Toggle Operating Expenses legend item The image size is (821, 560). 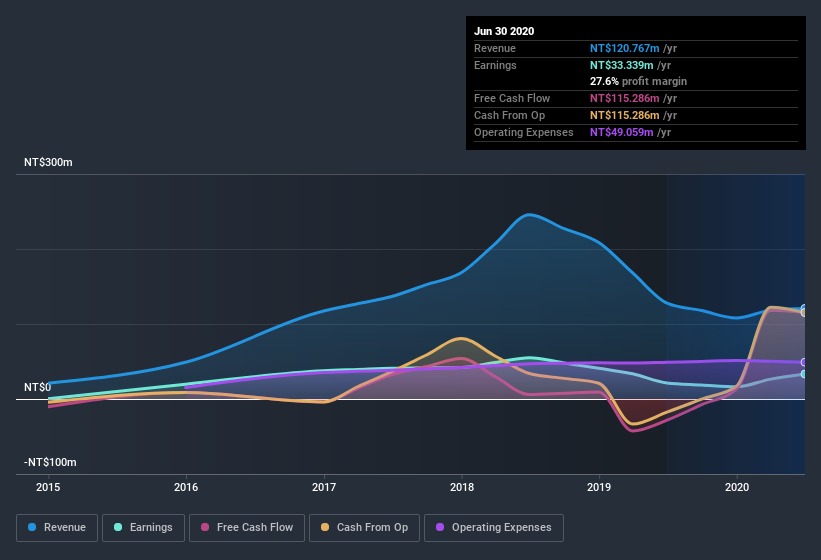click(x=493, y=527)
